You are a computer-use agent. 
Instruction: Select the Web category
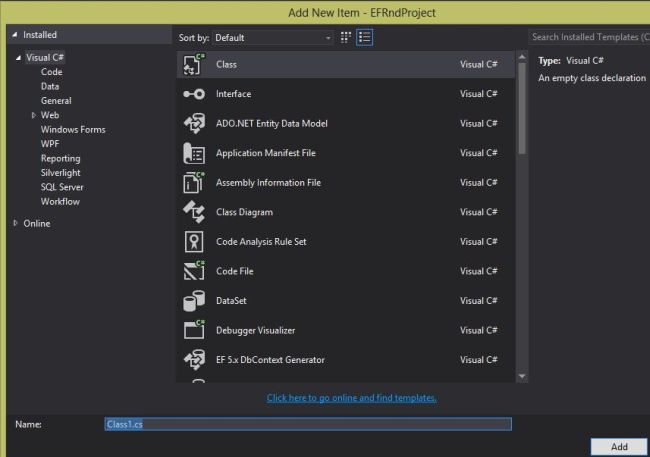click(x=50, y=115)
